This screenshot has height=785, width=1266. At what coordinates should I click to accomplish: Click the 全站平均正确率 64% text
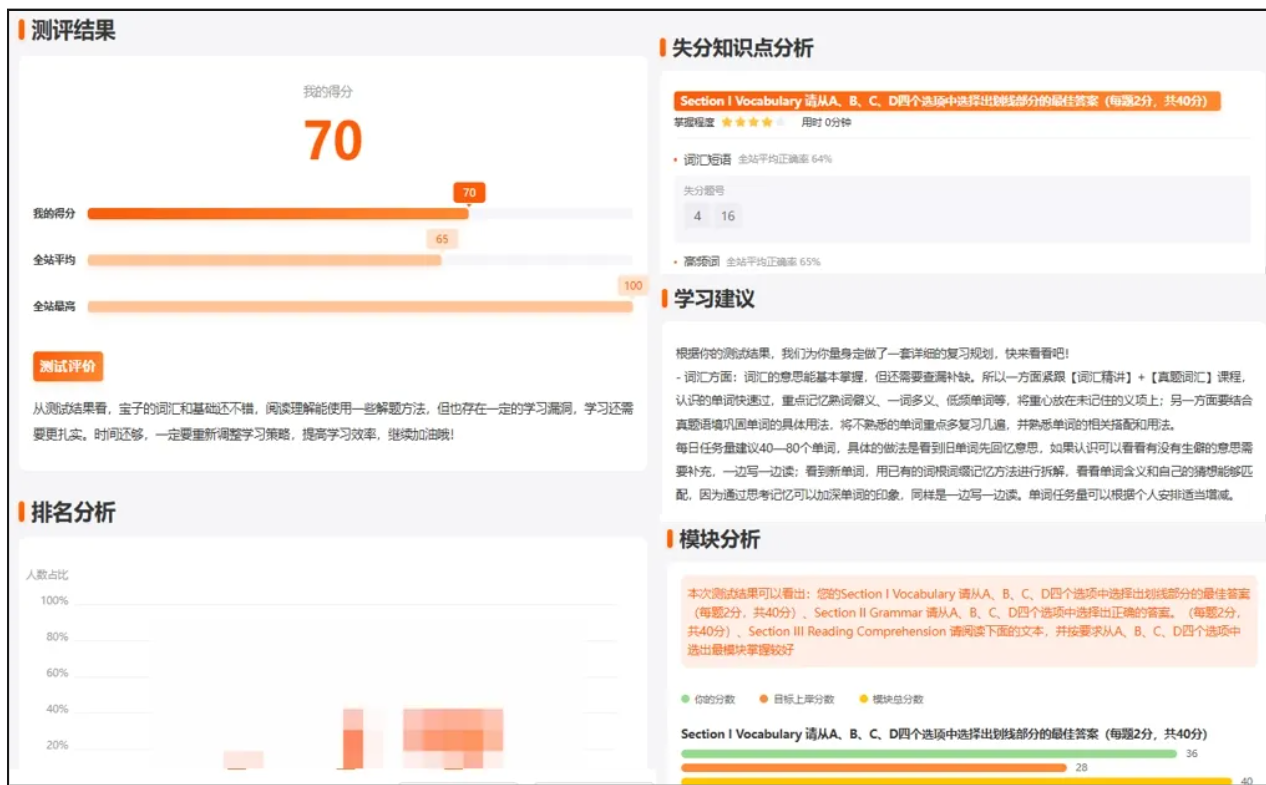[x=785, y=159]
